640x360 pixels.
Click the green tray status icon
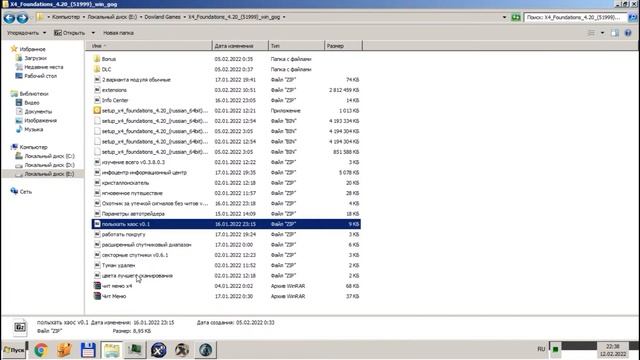(555, 349)
